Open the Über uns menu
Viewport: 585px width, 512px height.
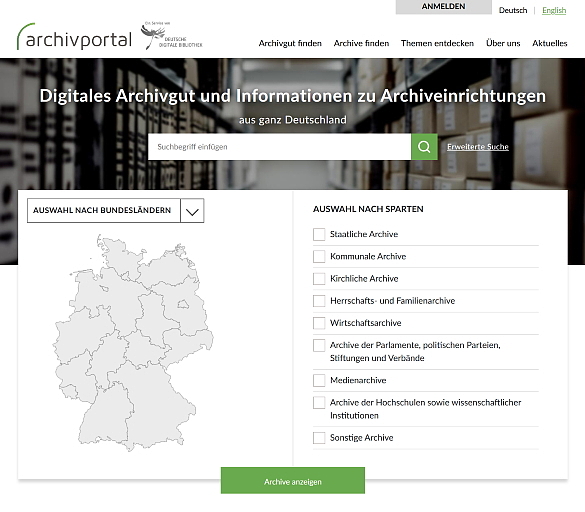tap(503, 43)
